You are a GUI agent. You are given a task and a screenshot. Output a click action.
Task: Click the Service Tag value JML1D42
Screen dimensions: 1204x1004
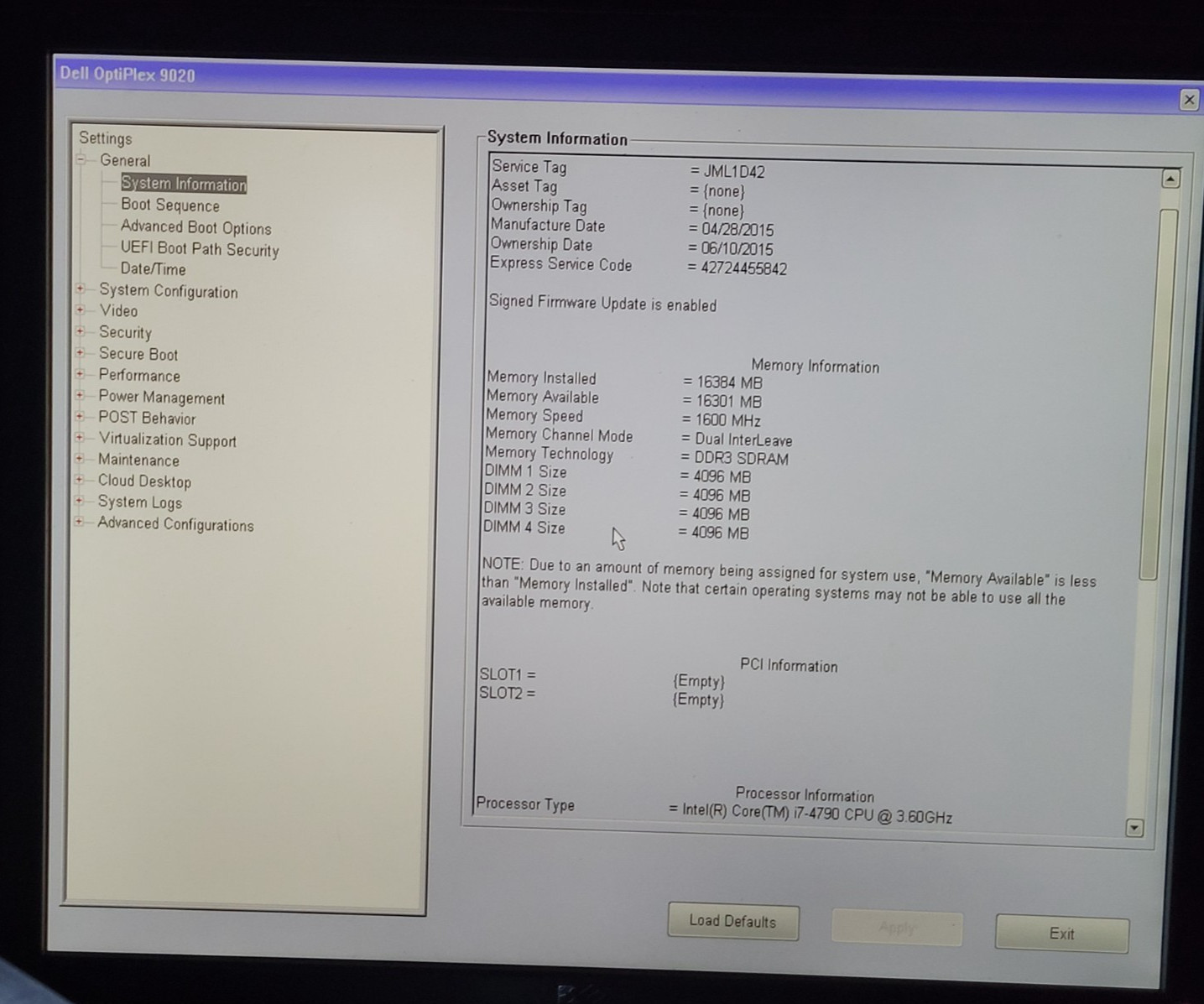(734, 172)
